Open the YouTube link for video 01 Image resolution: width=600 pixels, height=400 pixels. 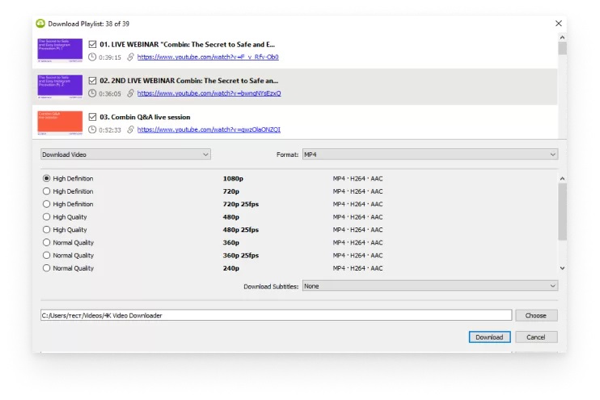tap(208, 57)
